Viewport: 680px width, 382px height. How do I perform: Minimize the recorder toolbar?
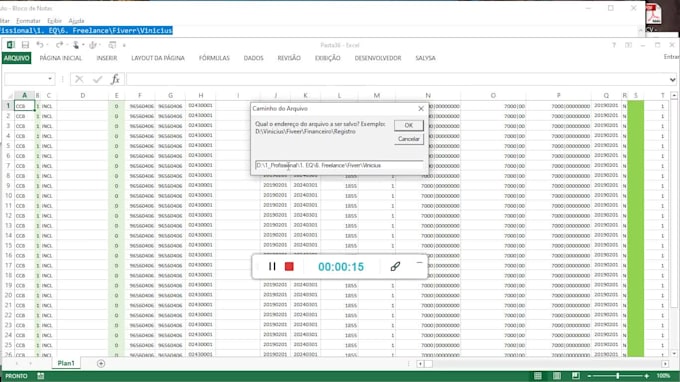pos(419,263)
